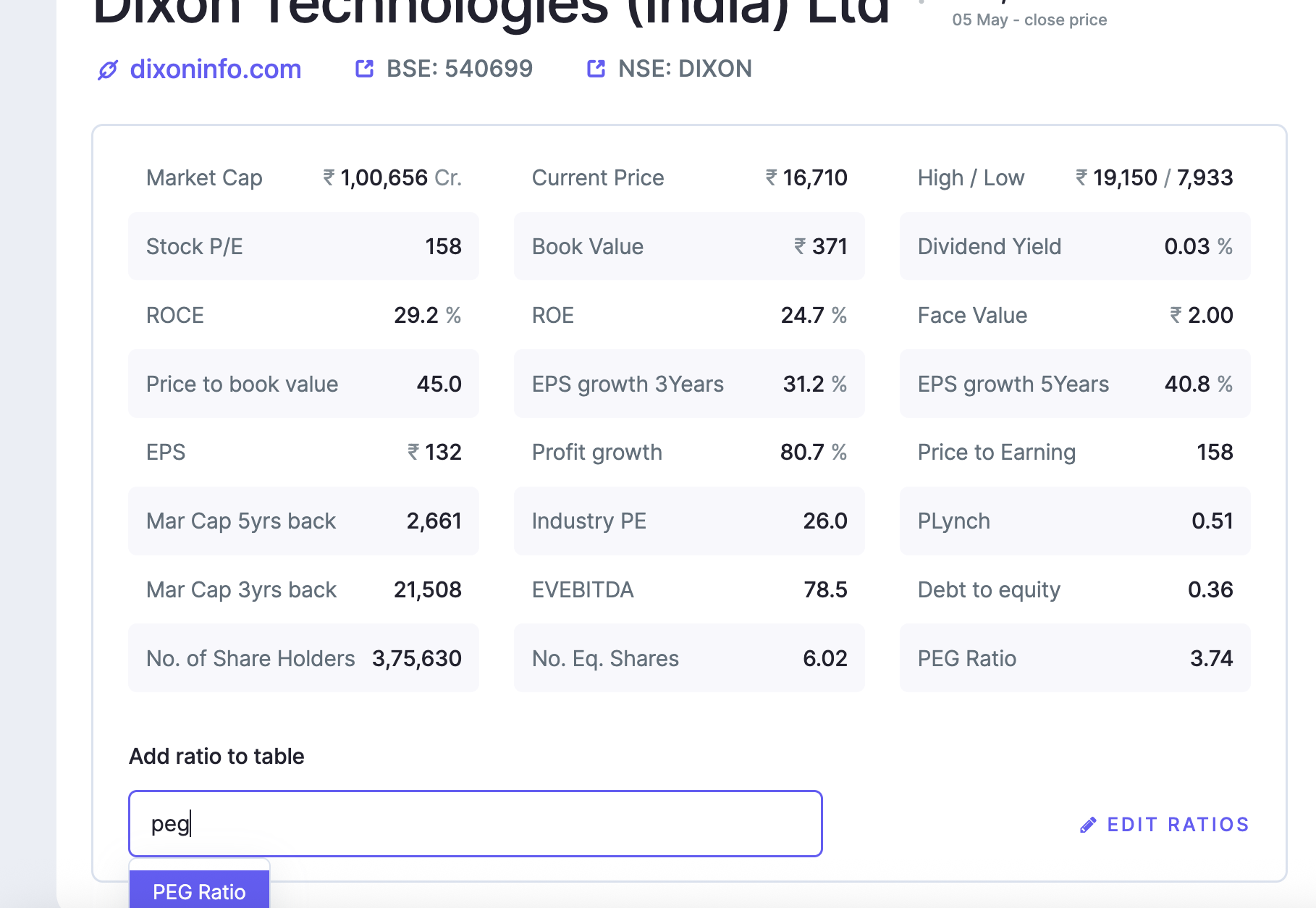Click the Market Cap ratio row
The image size is (1316, 908).
coord(303,178)
